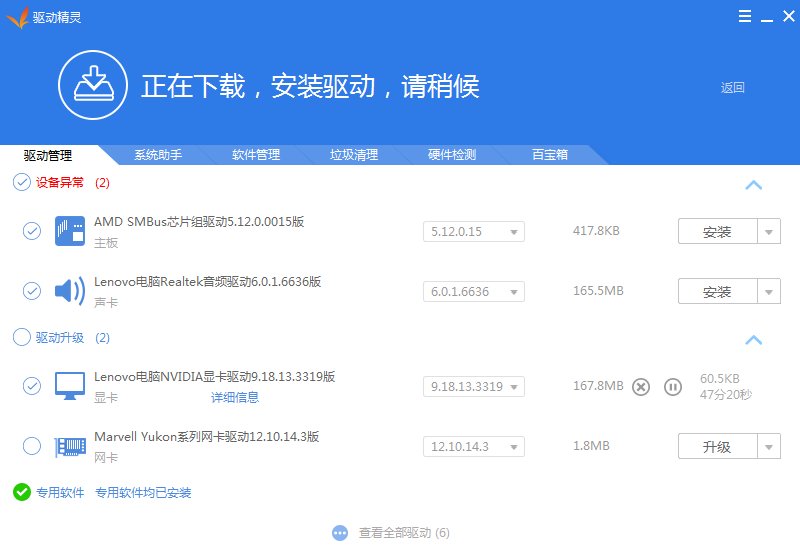This screenshot has height=560, width=800.
Task: Click the 167.8MB file size
Action: (x=598, y=386)
